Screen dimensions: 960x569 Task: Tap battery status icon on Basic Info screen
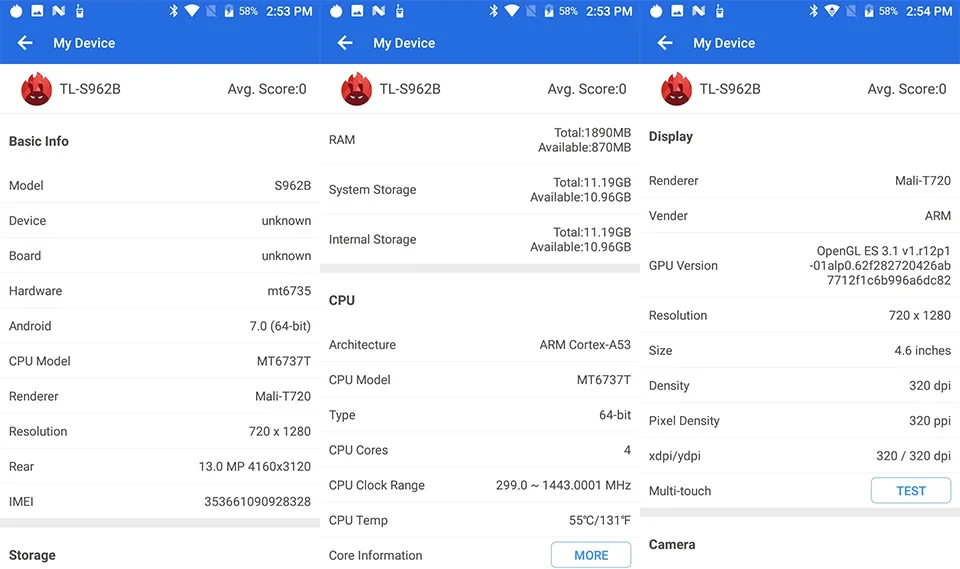point(228,11)
